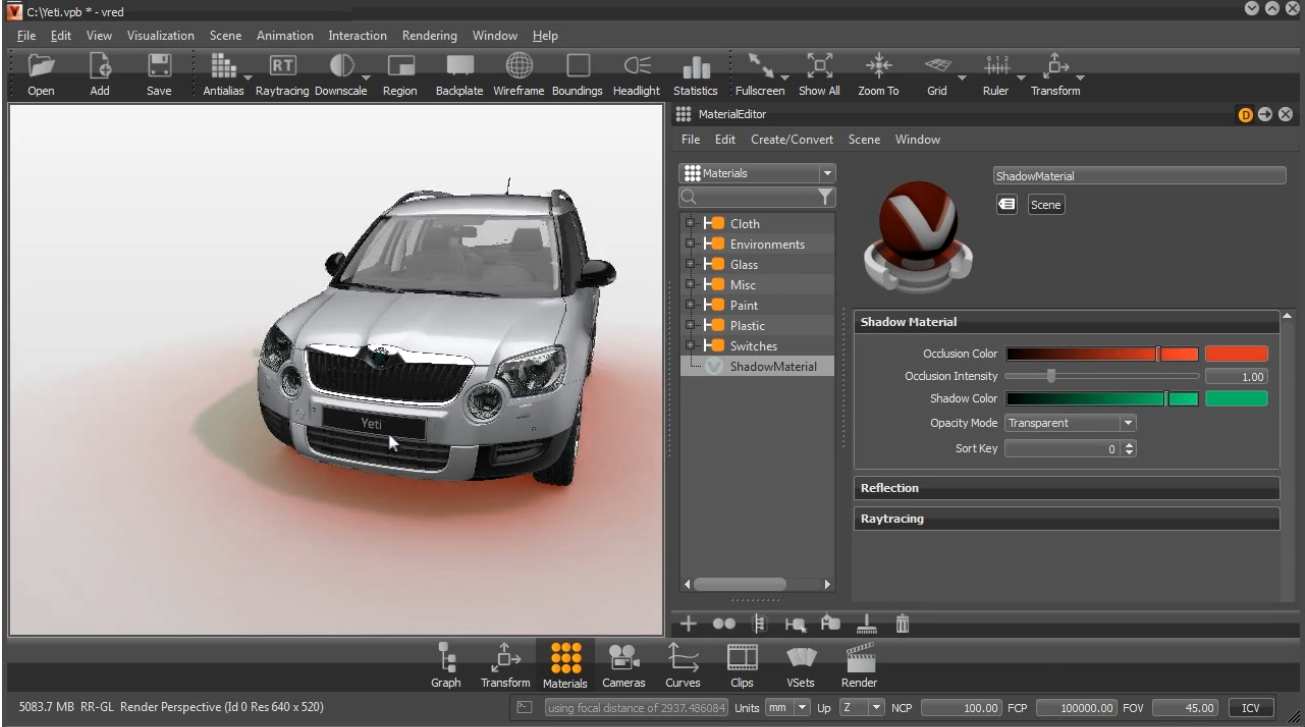Open Create/Convert menu in MaterialEditor
The image size is (1305, 727).
(x=794, y=140)
